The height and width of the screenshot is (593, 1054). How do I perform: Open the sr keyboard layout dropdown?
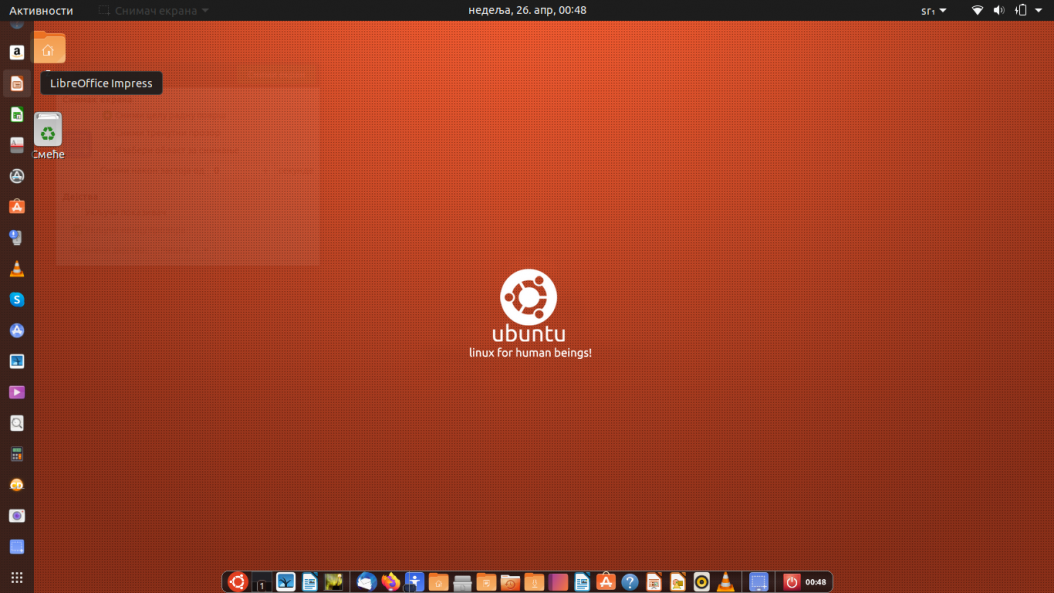point(934,10)
